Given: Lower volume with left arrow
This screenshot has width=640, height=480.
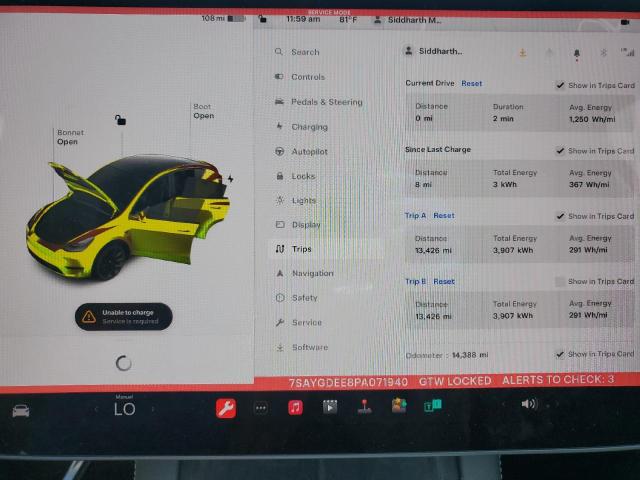Looking at the screenshot, I should pyautogui.click(x=504, y=404).
